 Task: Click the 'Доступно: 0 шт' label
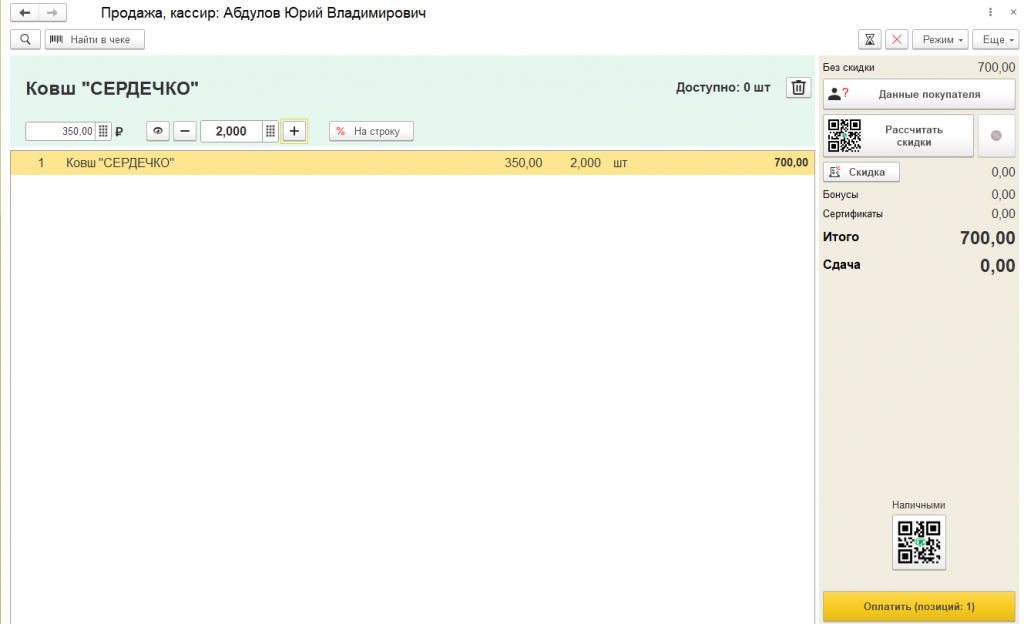(x=723, y=87)
